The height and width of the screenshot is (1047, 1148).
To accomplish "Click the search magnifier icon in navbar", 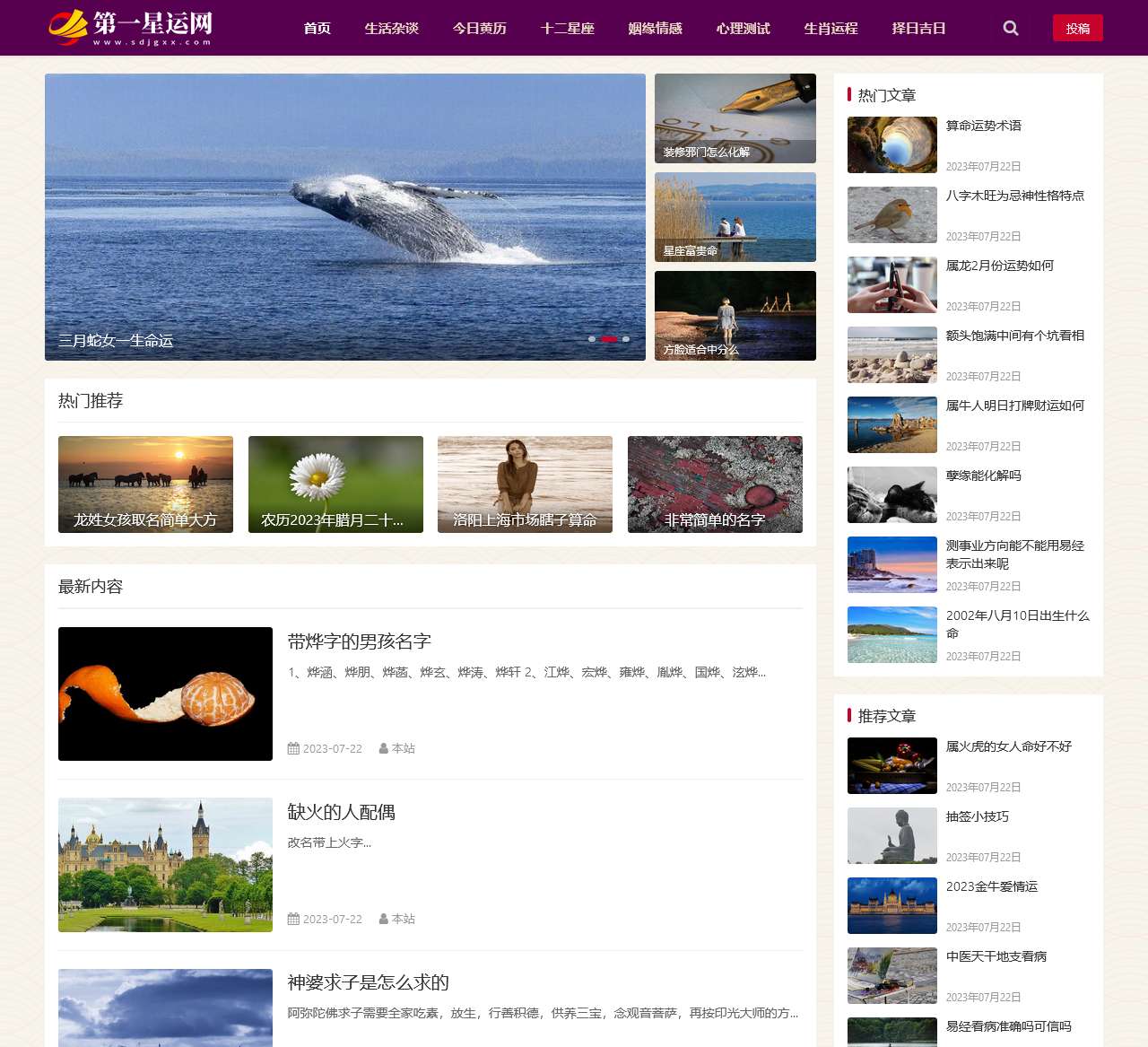I will tap(1010, 28).
